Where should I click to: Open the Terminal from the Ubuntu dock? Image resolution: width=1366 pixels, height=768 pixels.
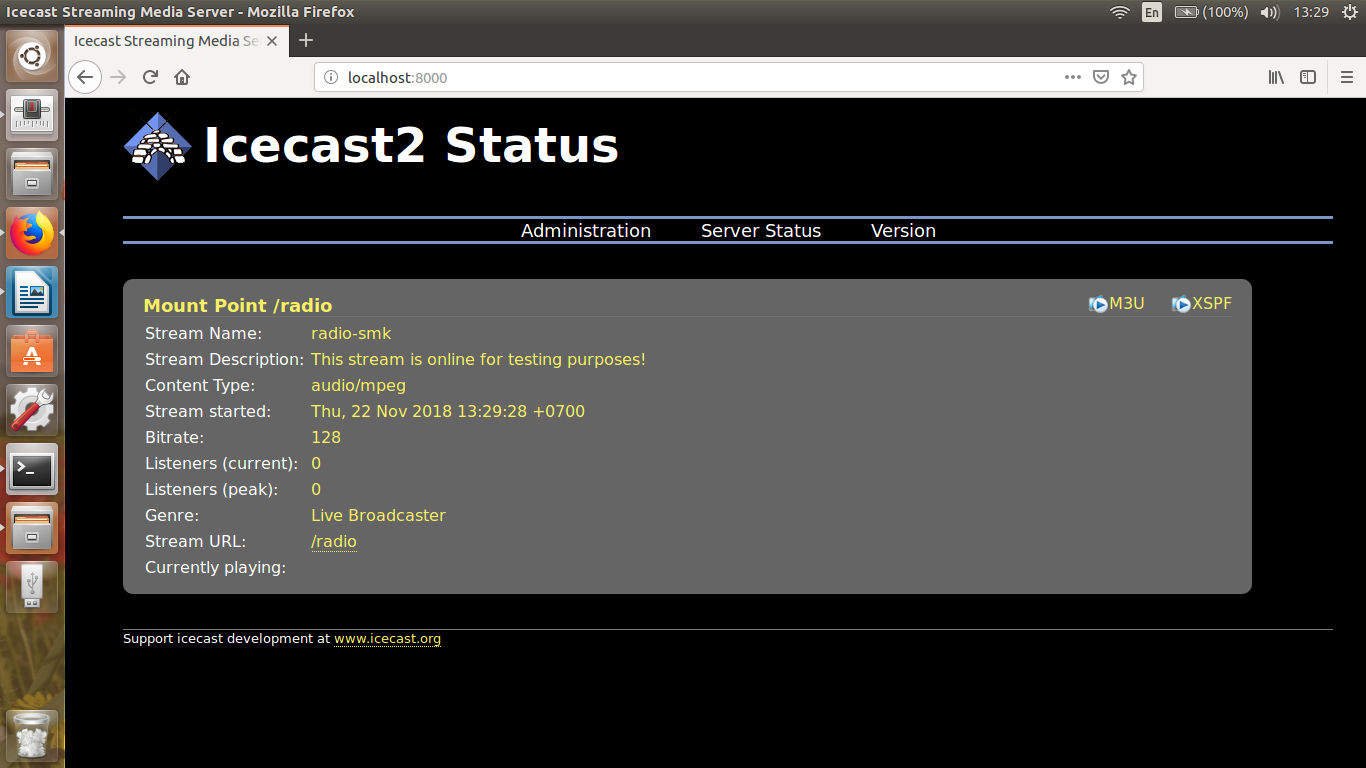tap(32, 470)
